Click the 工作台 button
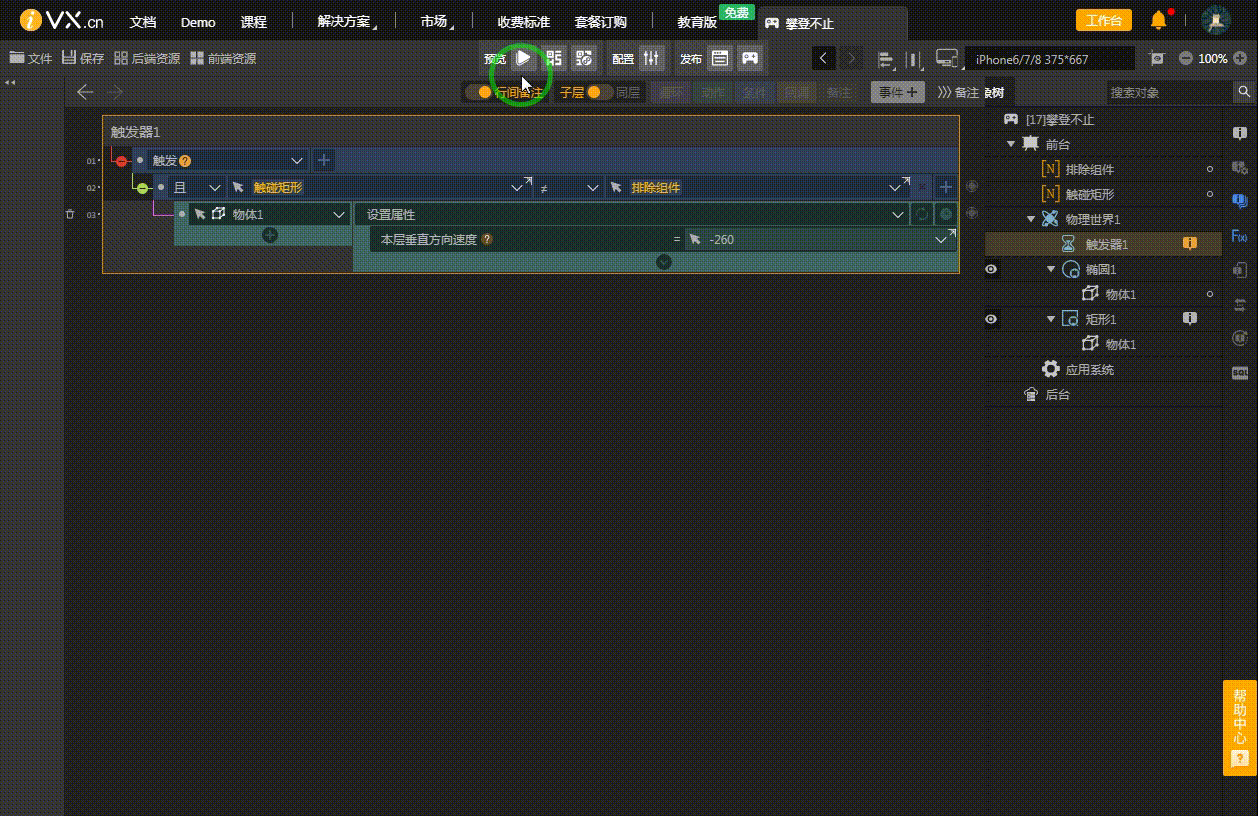Viewport: 1258px width, 816px height. [x=1103, y=20]
